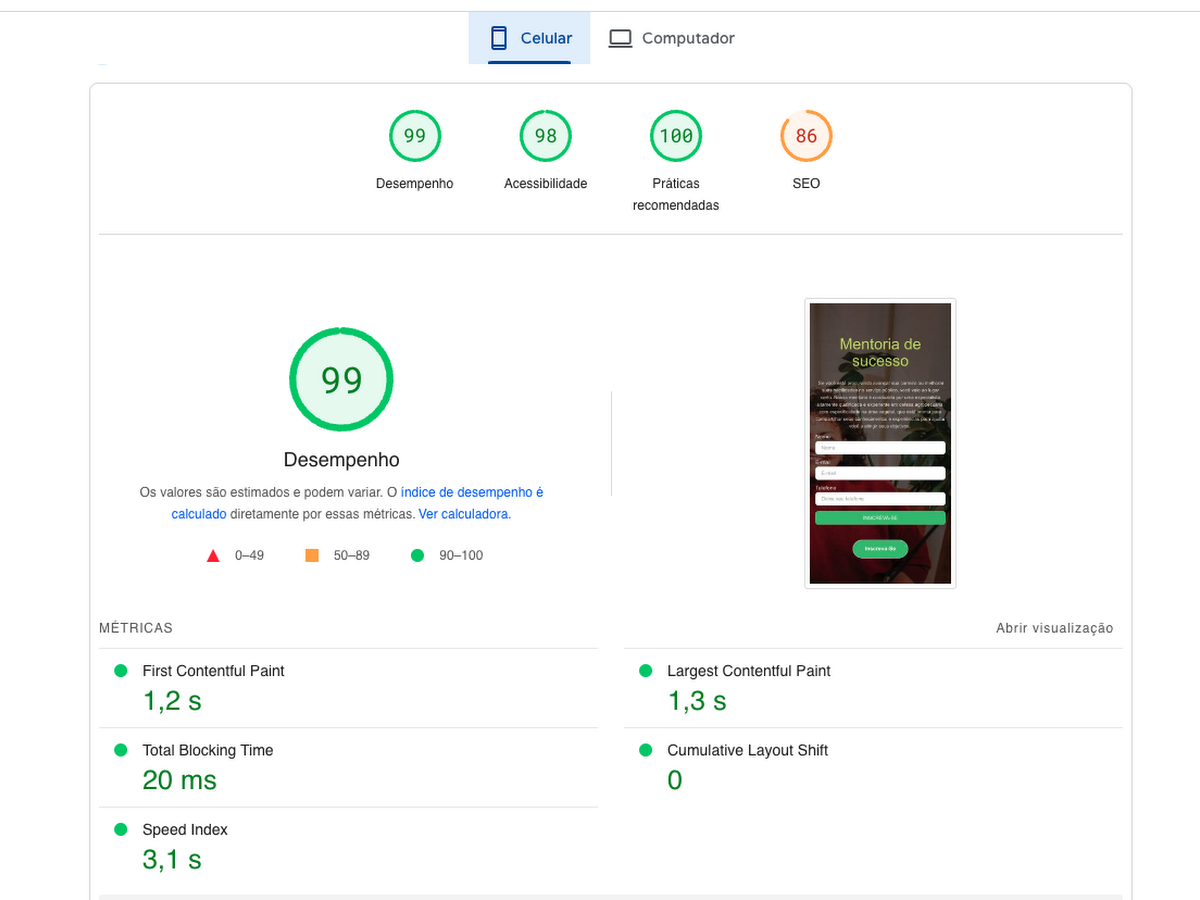Click the Total Blocking Time metric label
This screenshot has width=1200, height=900.
207,750
